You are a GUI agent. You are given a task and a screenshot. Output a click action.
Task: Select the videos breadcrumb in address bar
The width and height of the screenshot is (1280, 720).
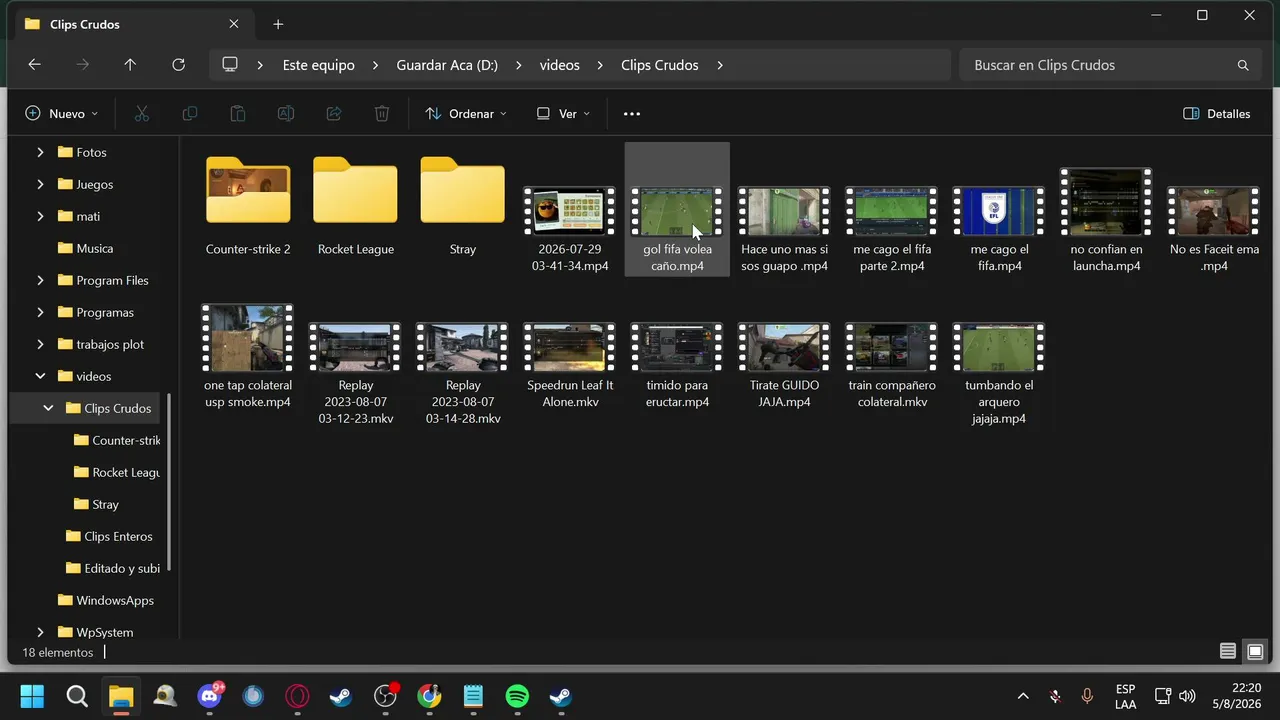click(x=560, y=65)
